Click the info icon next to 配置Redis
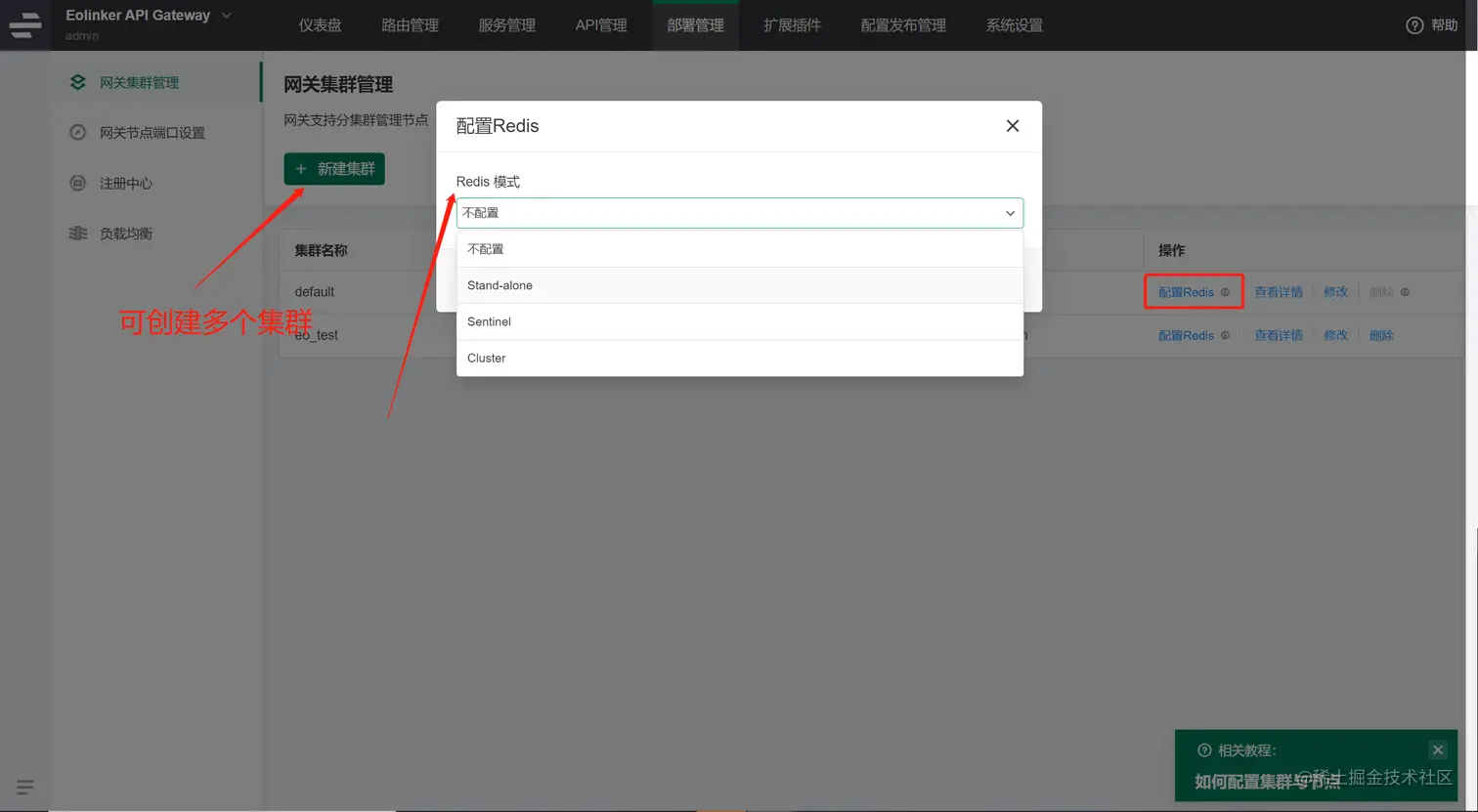Viewport: 1478px width, 812px height. pos(1228,291)
